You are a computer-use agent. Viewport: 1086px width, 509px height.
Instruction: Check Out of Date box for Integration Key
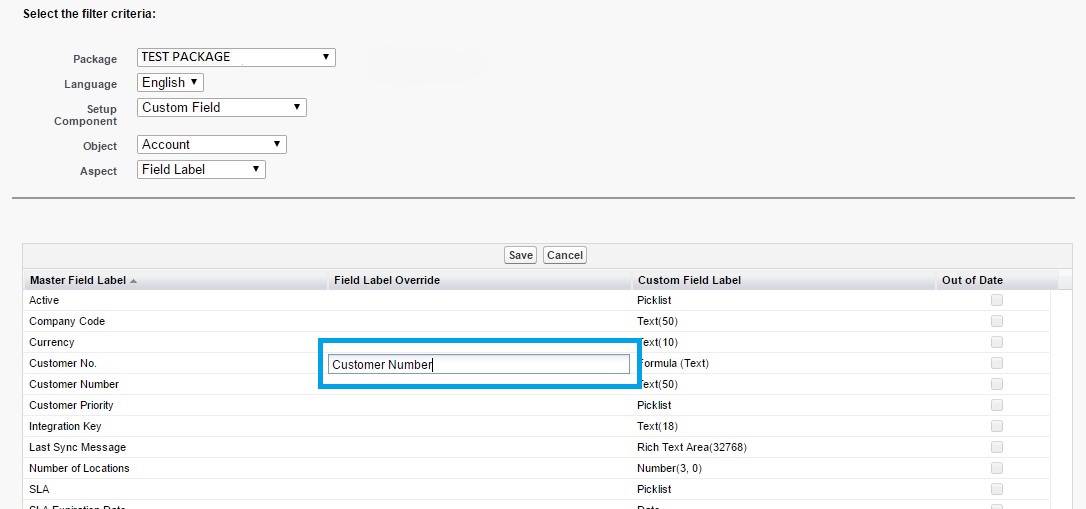click(996, 426)
